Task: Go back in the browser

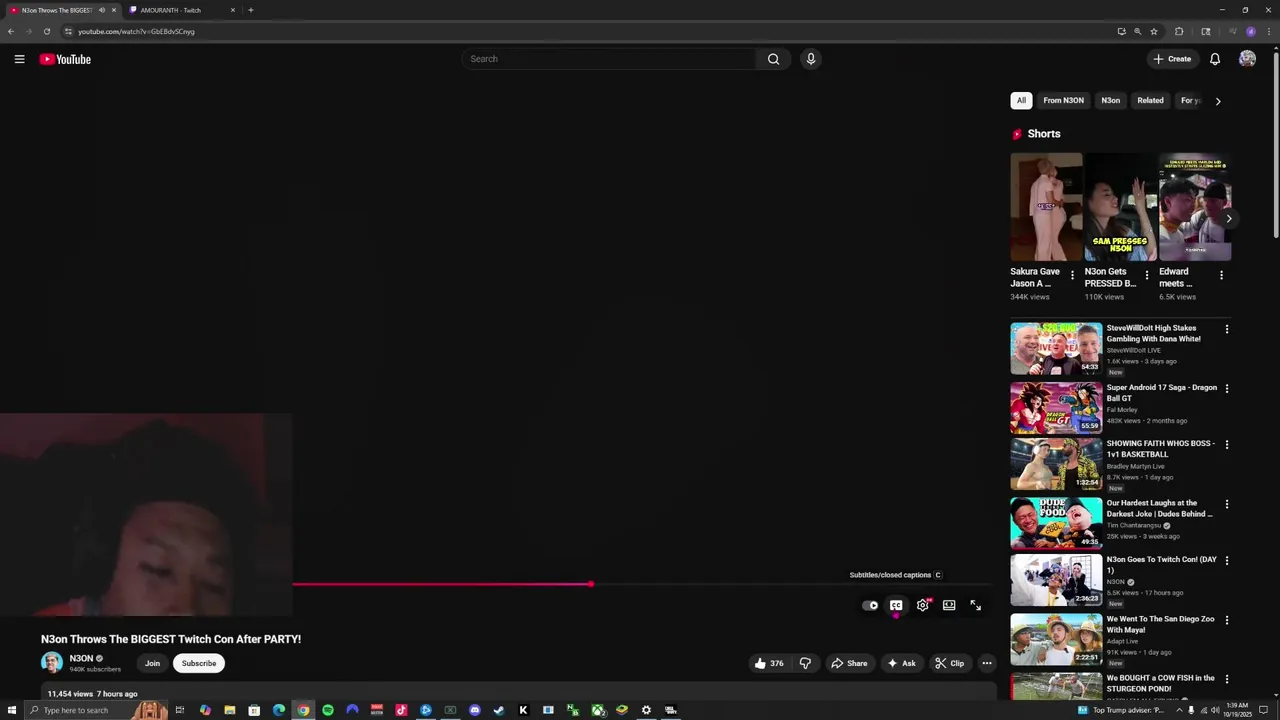Action: [10, 31]
